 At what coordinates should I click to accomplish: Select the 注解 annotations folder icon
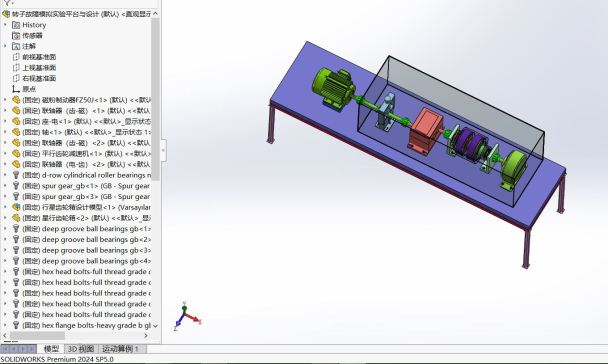16,47
